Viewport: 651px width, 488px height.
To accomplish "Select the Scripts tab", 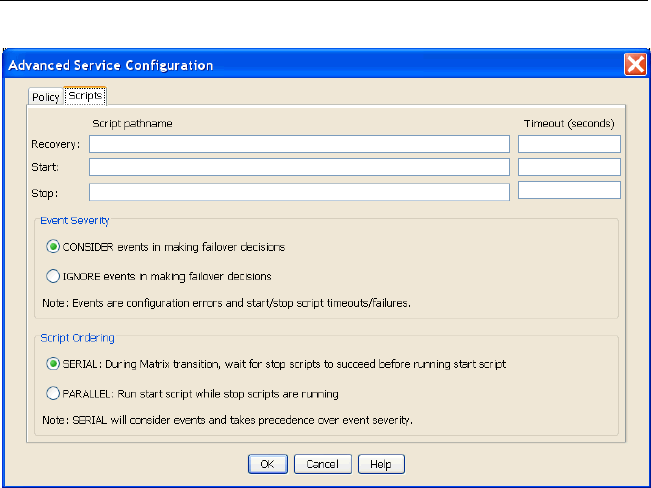I will coord(86,97).
